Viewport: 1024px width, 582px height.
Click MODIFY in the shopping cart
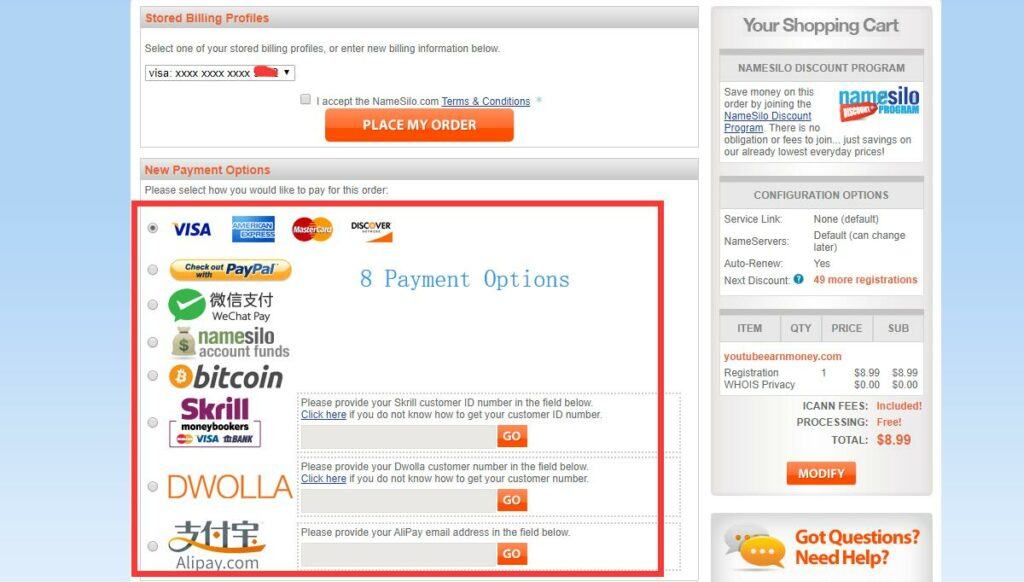point(821,474)
